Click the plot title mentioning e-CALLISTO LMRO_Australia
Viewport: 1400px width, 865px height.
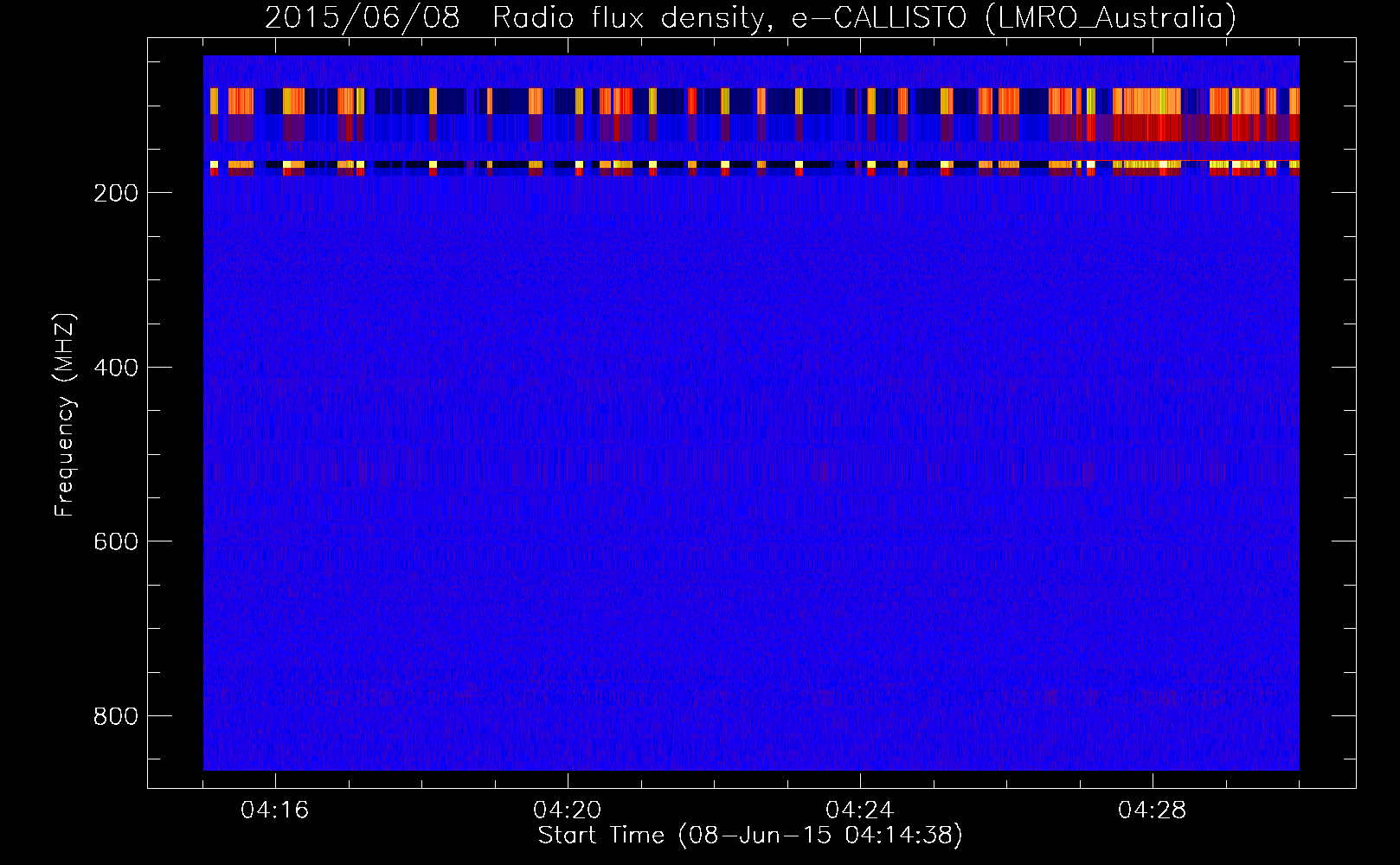(x=750, y=18)
